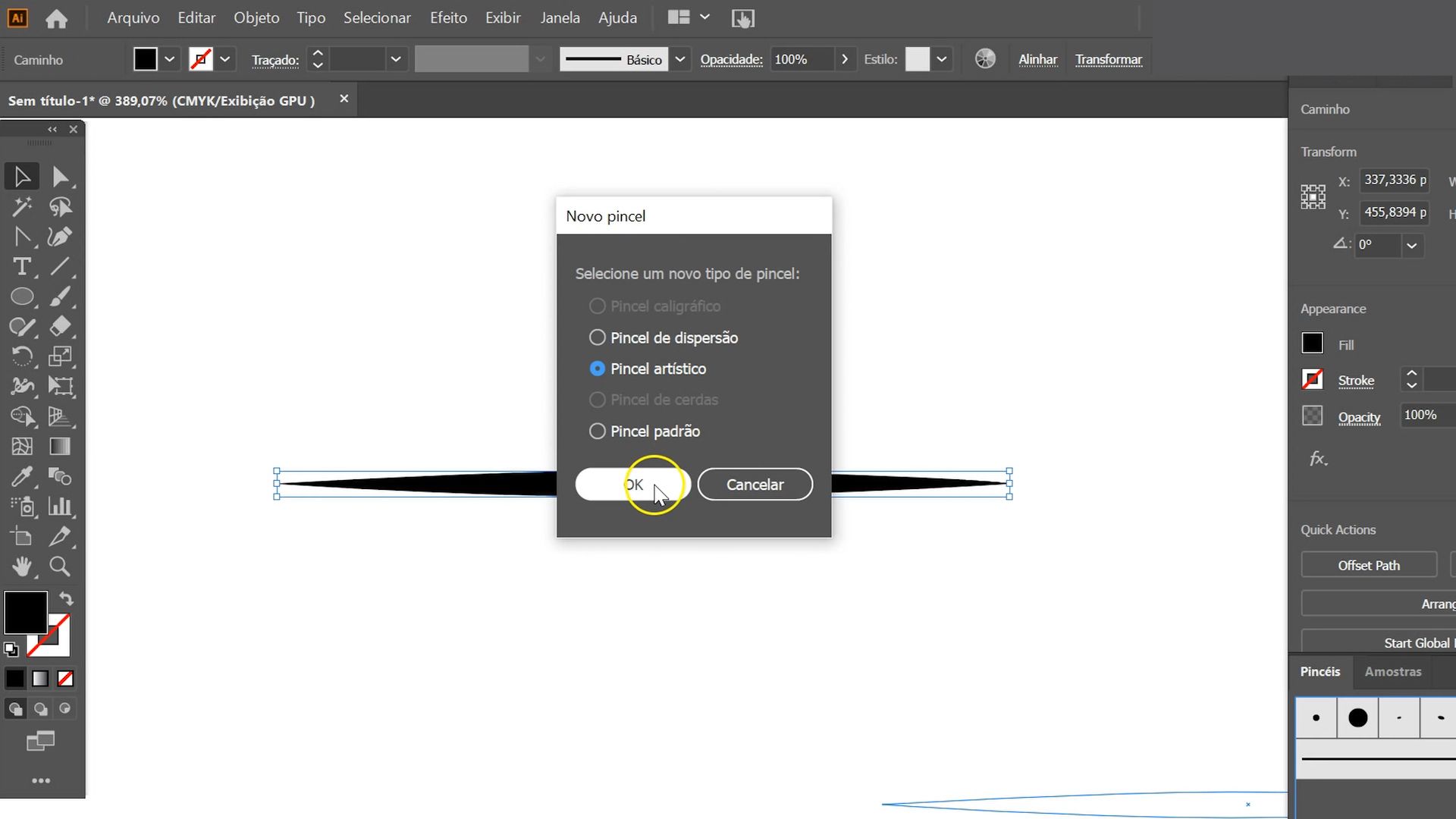Select the Line Segment tool
Screen dimensions: 1456x819
[61, 267]
